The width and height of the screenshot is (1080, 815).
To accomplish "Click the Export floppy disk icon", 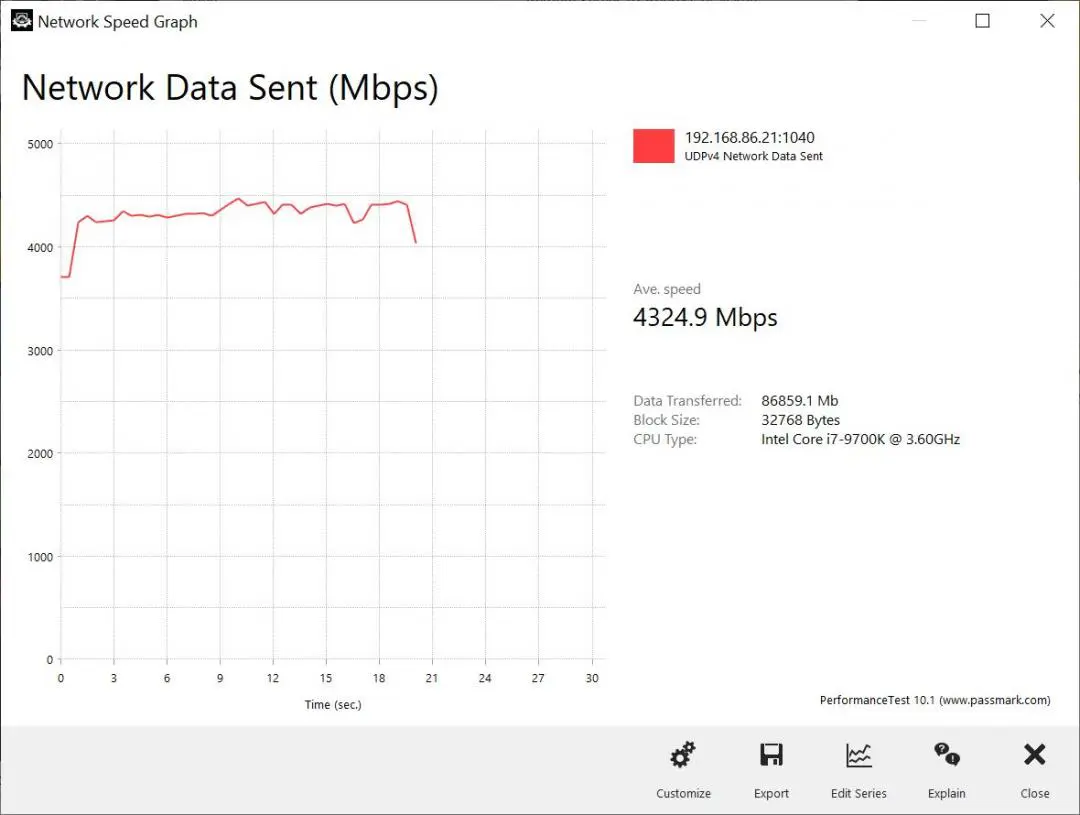I will [x=771, y=755].
